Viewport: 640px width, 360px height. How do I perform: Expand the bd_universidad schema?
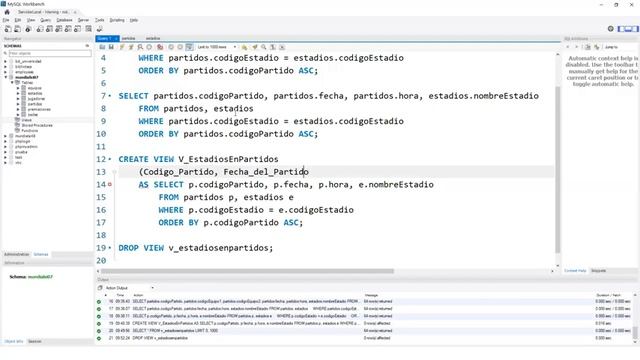5,61
